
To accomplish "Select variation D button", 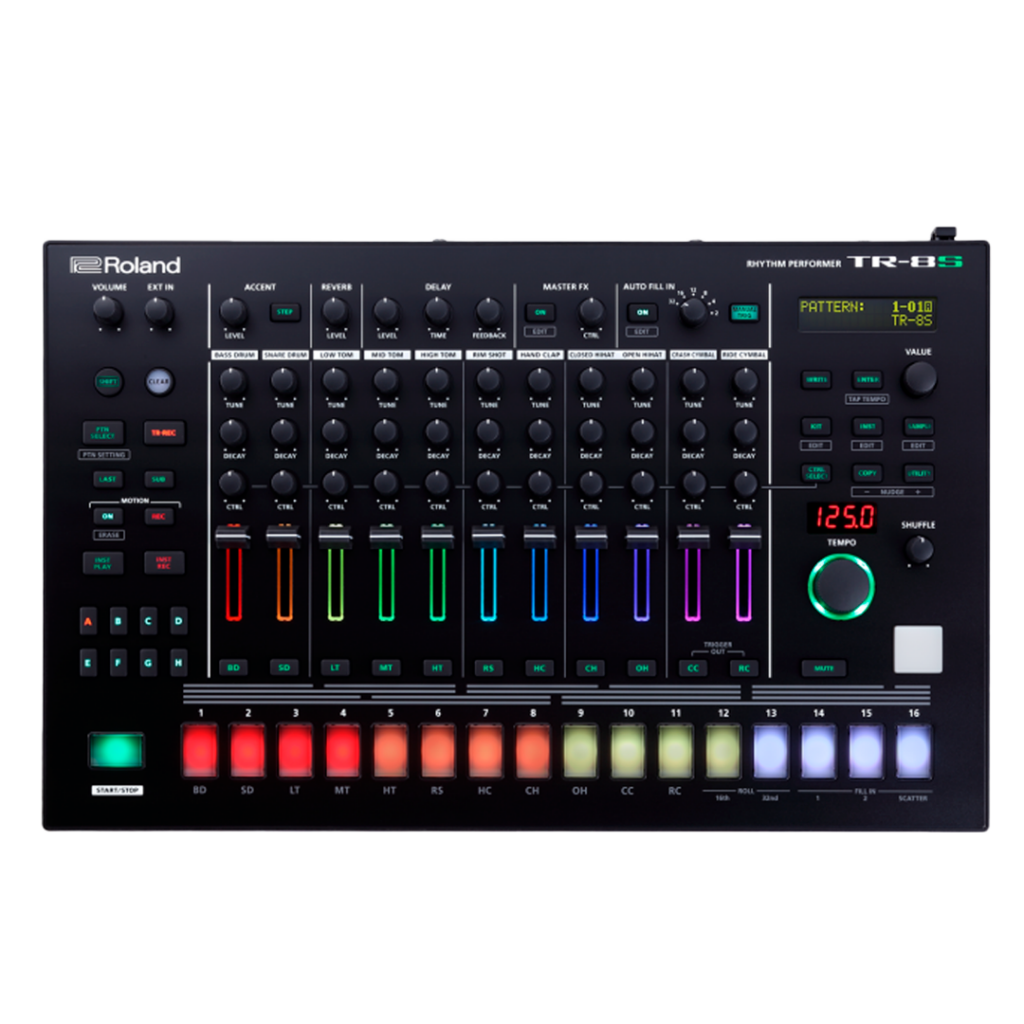I will tap(178, 621).
